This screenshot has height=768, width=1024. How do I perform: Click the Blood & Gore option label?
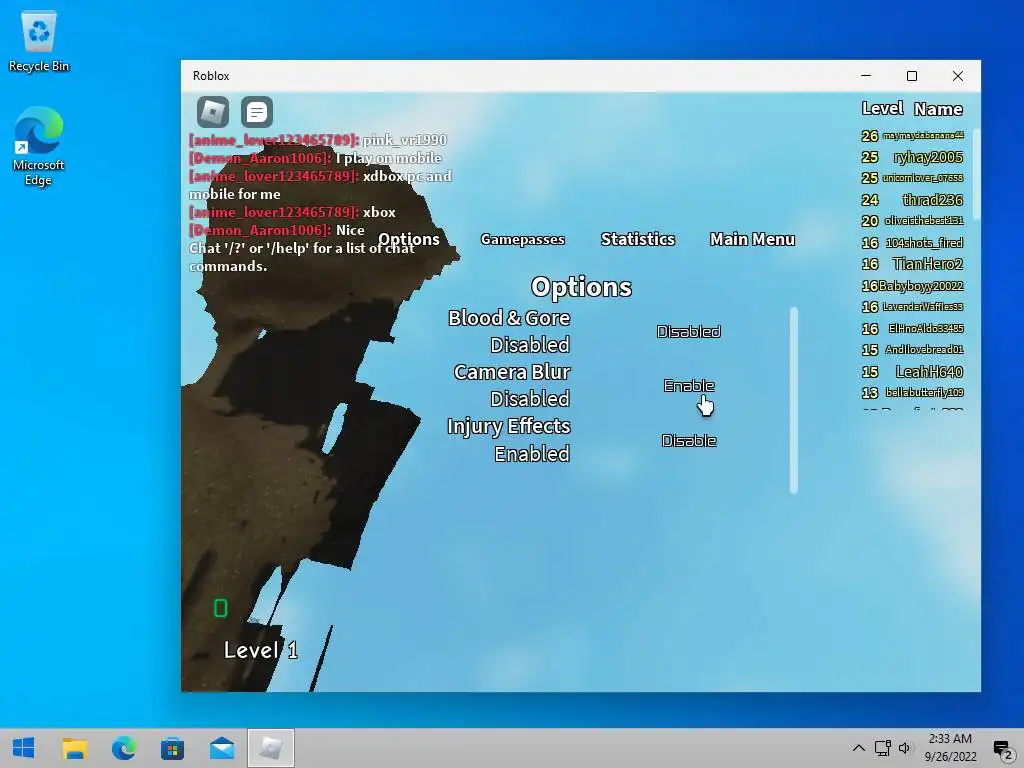(x=509, y=318)
